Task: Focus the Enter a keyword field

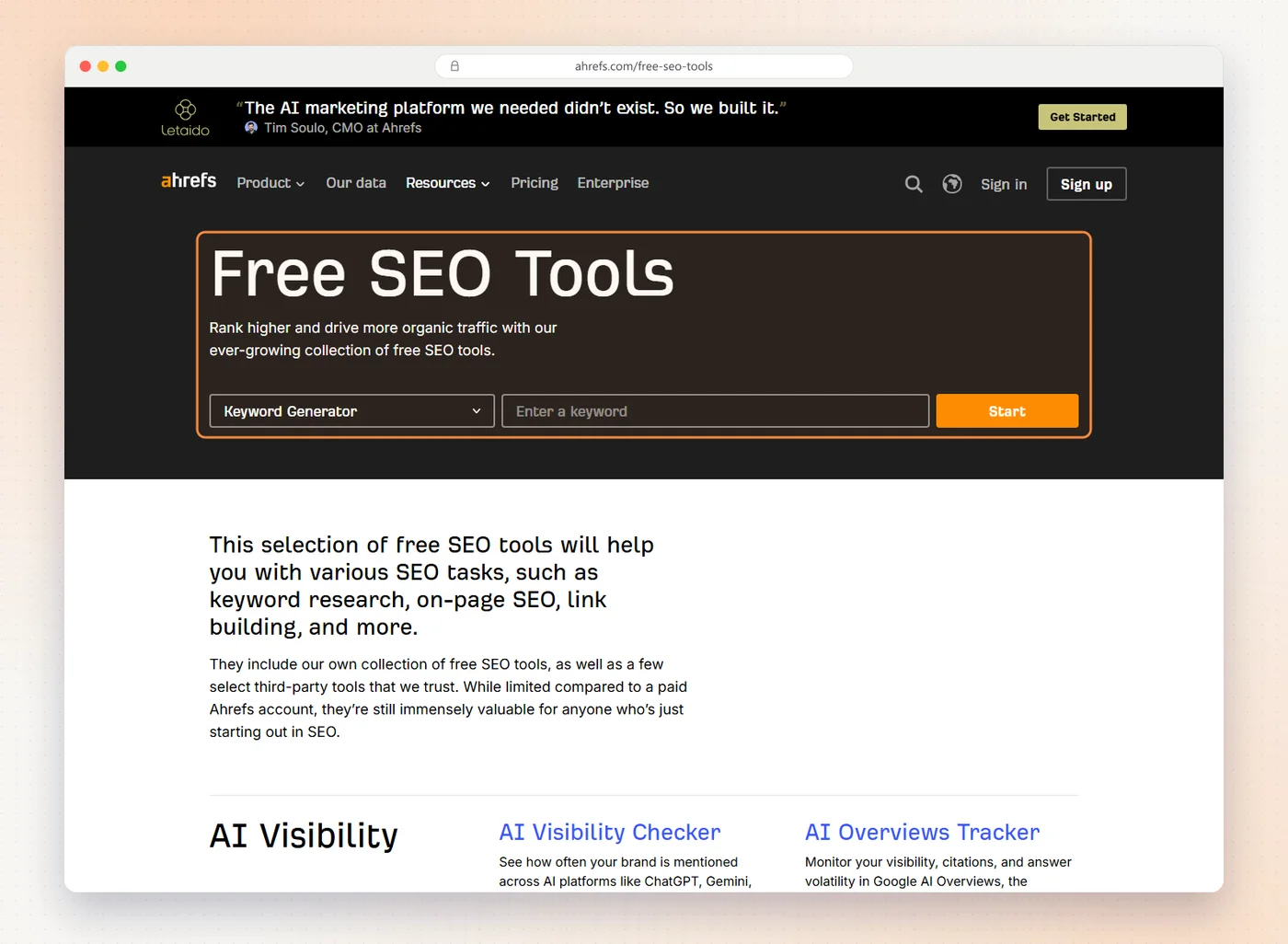Action: pyautogui.click(x=716, y=411)
